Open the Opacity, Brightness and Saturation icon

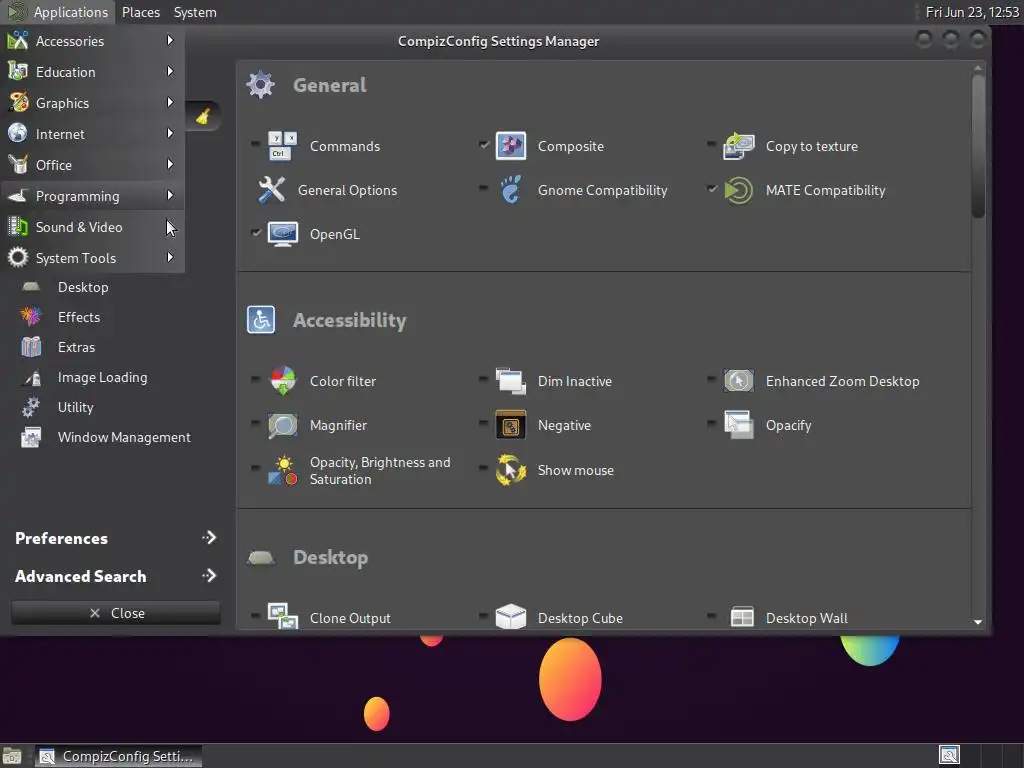pos(282,470)
